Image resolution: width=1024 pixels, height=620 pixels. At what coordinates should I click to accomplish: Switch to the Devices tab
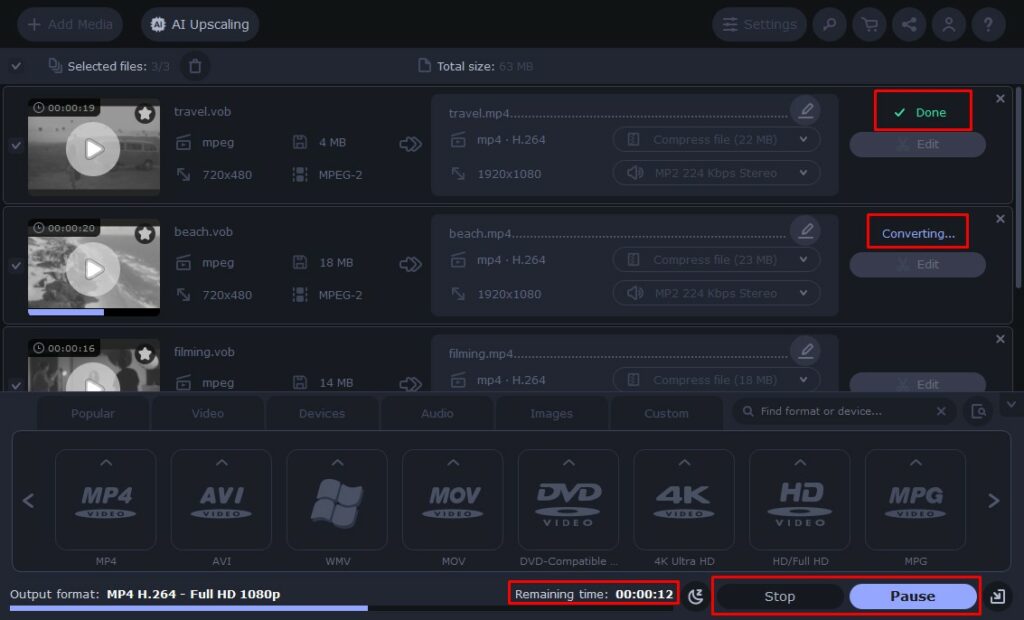point(322,412)
